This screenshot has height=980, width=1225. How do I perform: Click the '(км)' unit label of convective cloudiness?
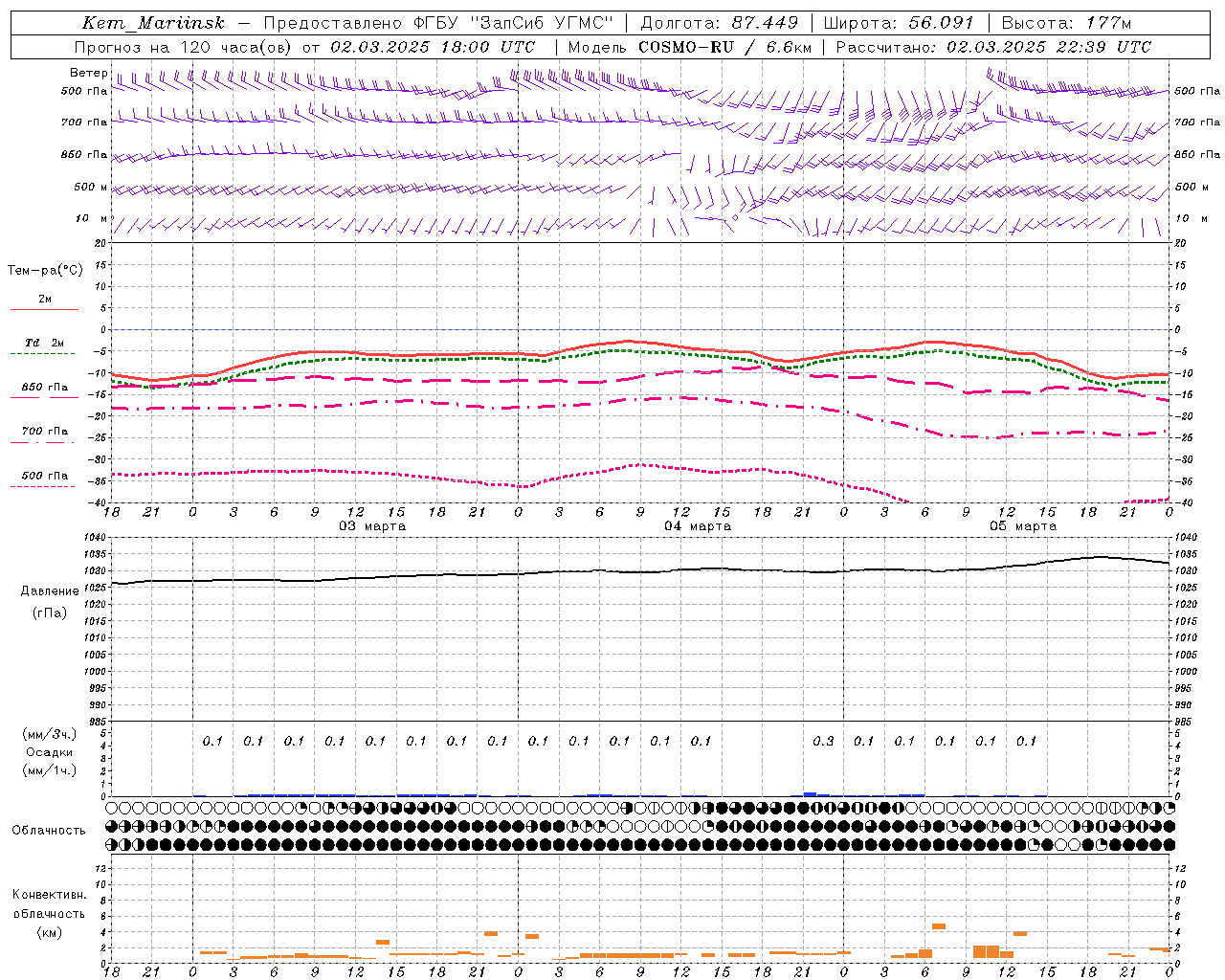pyautogui.click(x=49, y=932)
